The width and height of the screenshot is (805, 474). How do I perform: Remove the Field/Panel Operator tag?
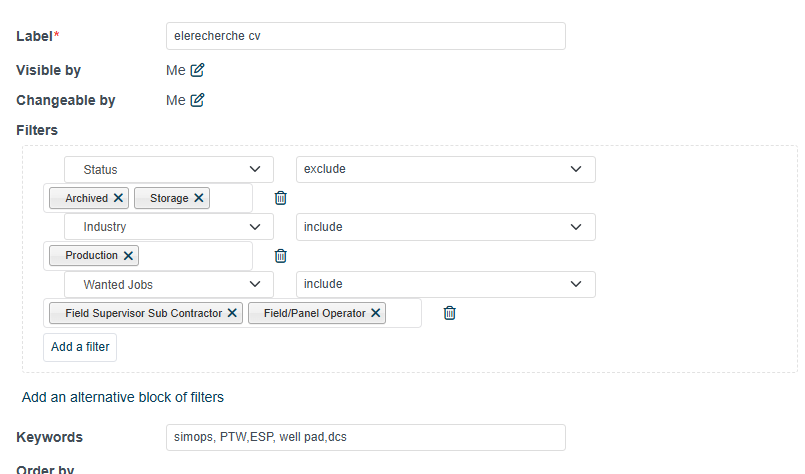(376, 313)
